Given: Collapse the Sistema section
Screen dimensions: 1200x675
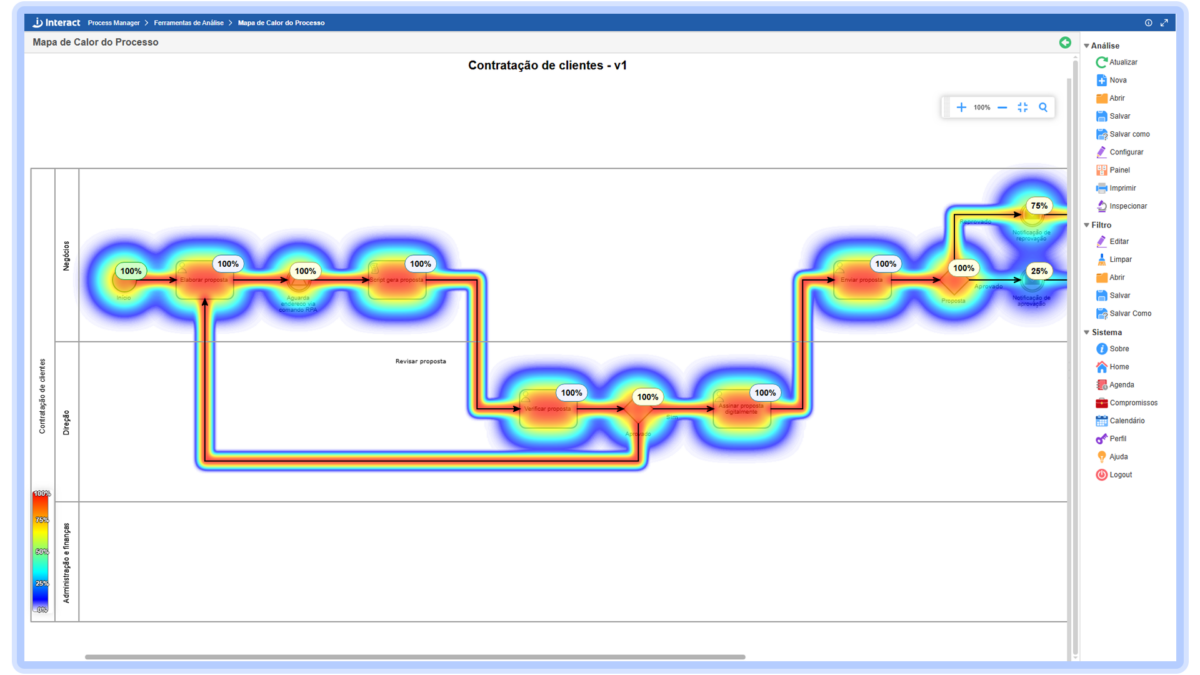Looking at the screenshot, I should tap(1087, 332).
